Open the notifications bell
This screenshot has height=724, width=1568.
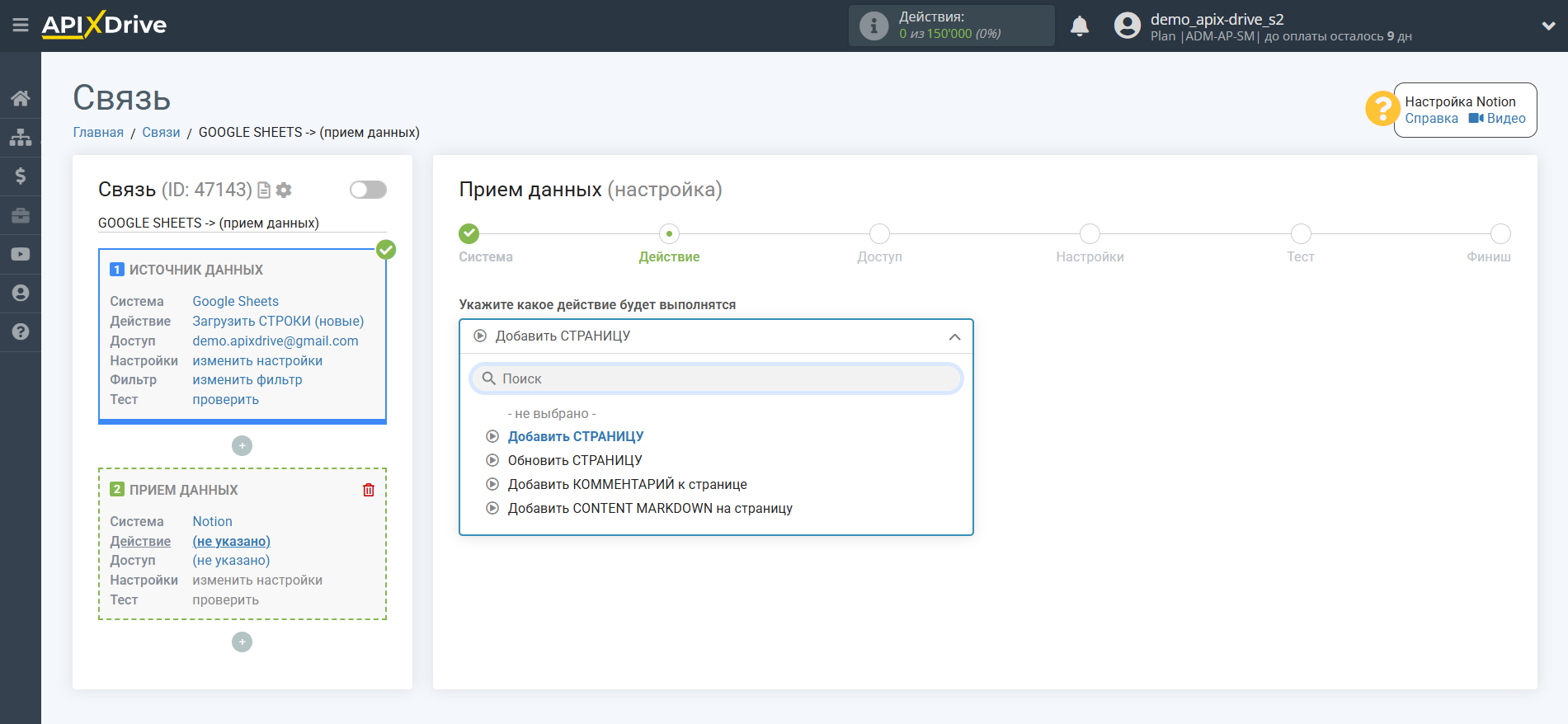click(x=1080, y=26)
